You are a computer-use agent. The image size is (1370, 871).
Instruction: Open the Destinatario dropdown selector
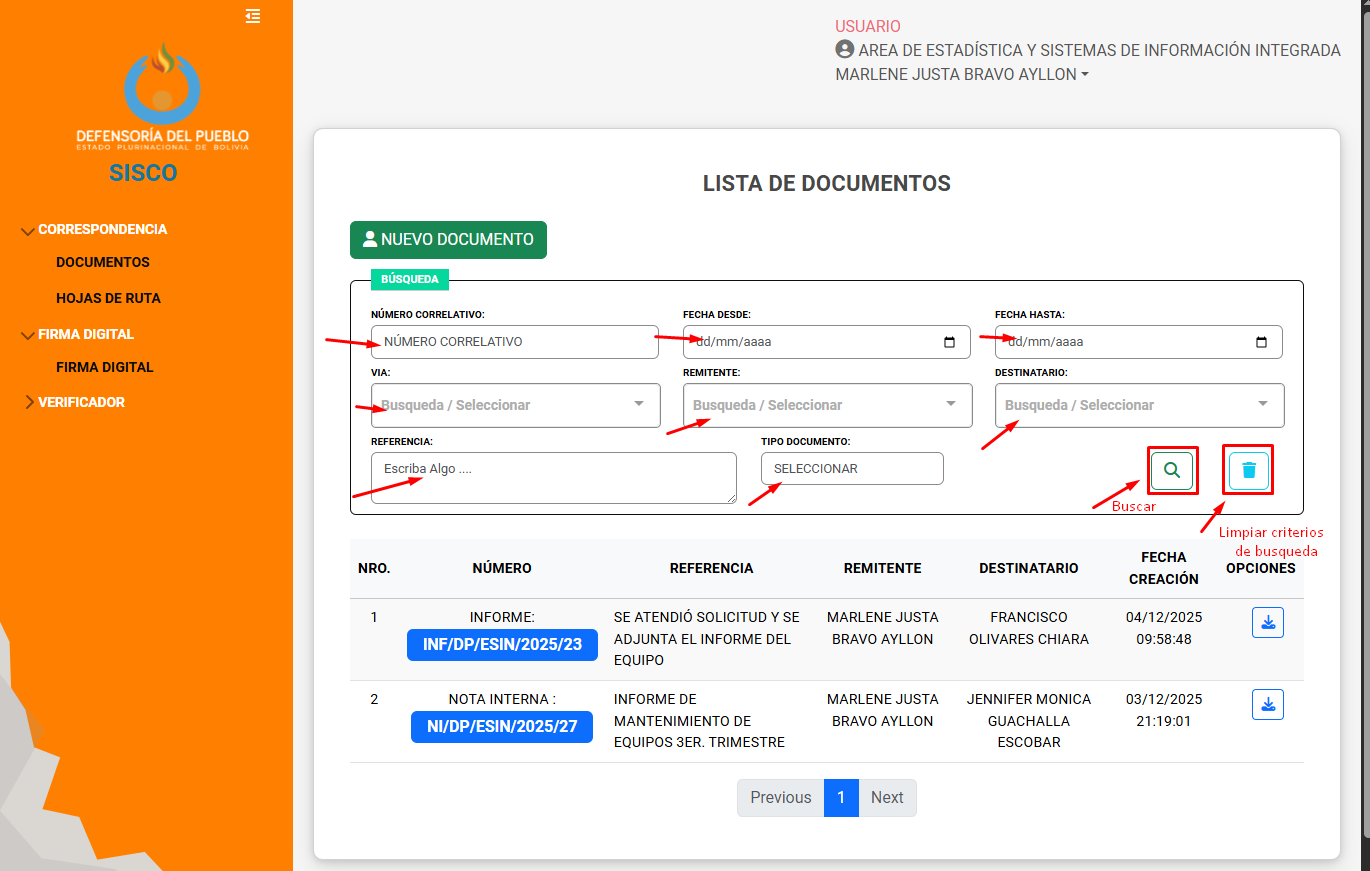tap(1139, 405)
